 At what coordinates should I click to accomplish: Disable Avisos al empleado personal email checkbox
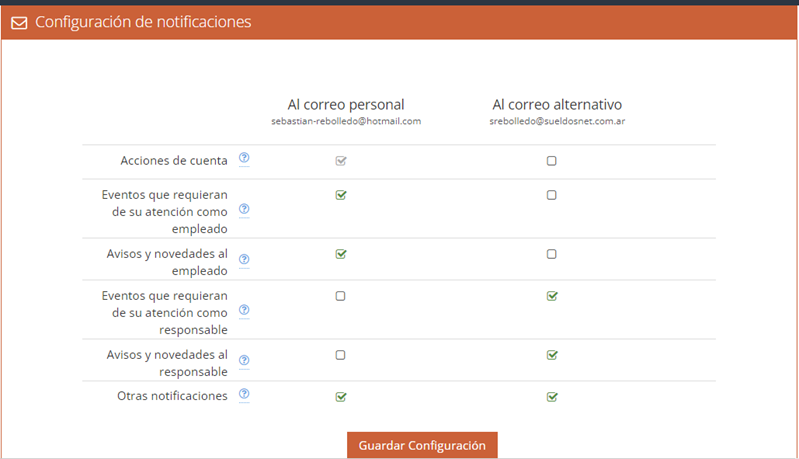coord(341,254)
